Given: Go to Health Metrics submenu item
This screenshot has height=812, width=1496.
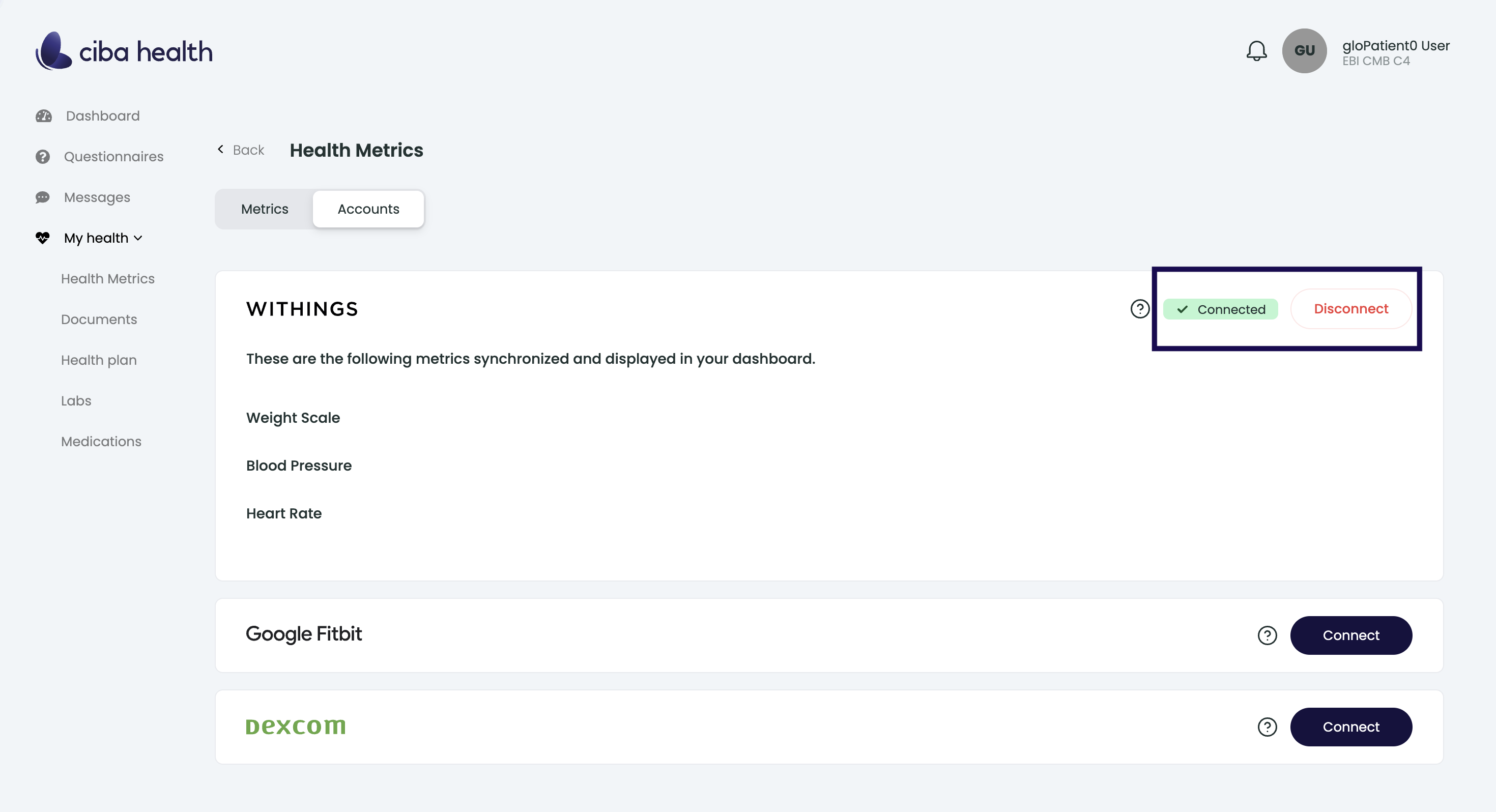Looking at the screenshot, I should click(x=108, y=279).
